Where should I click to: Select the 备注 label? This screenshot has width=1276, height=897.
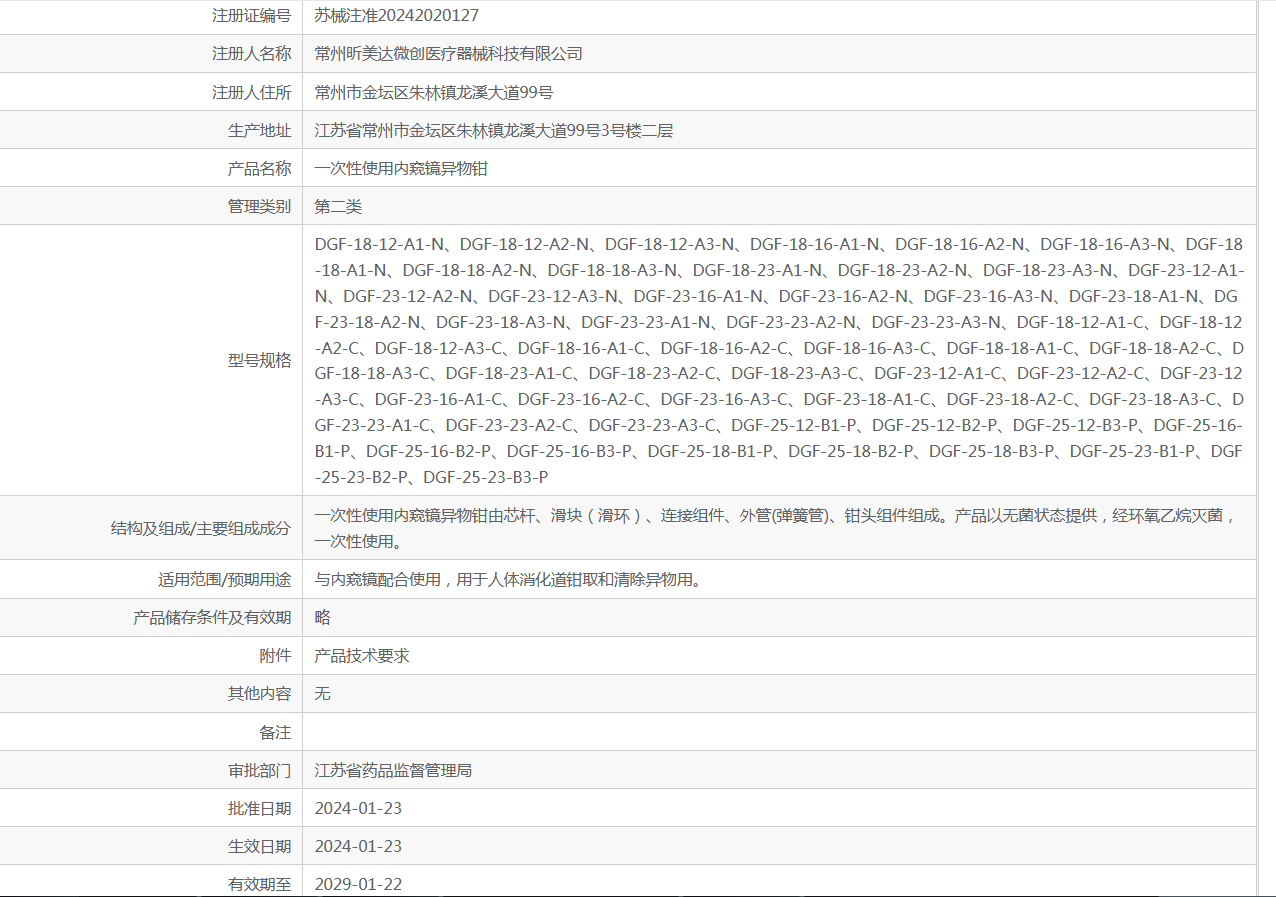(275, 732)
